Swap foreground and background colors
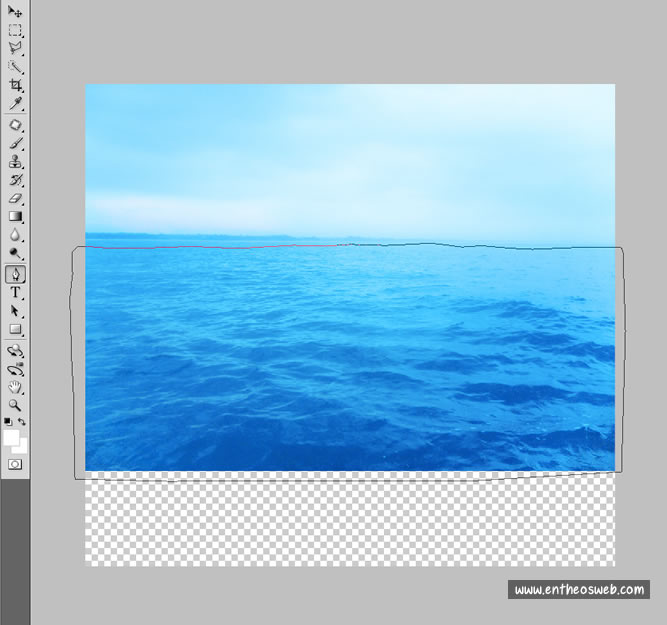The image size is (667, 625). pos(22,422)
